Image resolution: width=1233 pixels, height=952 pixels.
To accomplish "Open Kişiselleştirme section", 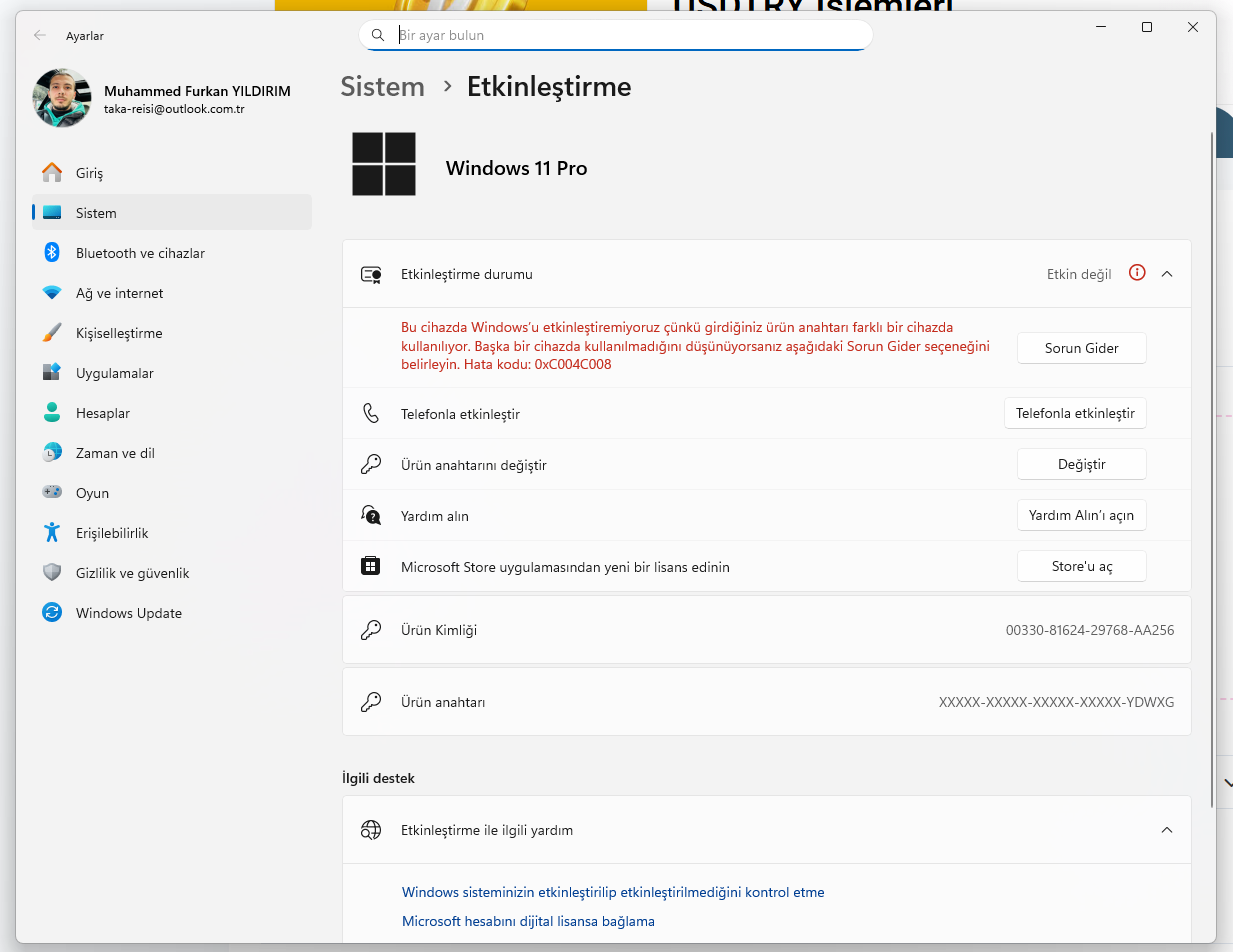I will click(x=172, y=333).
